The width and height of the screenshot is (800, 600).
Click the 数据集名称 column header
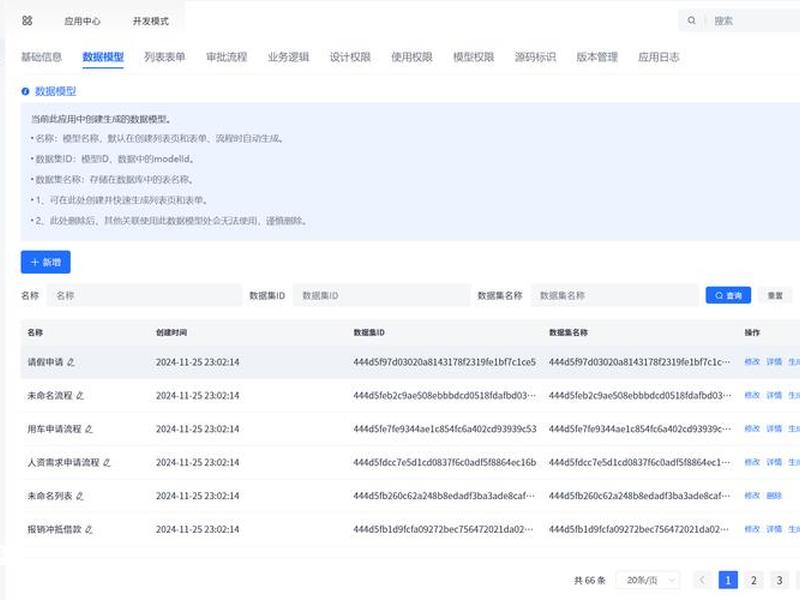click(x=568, y=333)
